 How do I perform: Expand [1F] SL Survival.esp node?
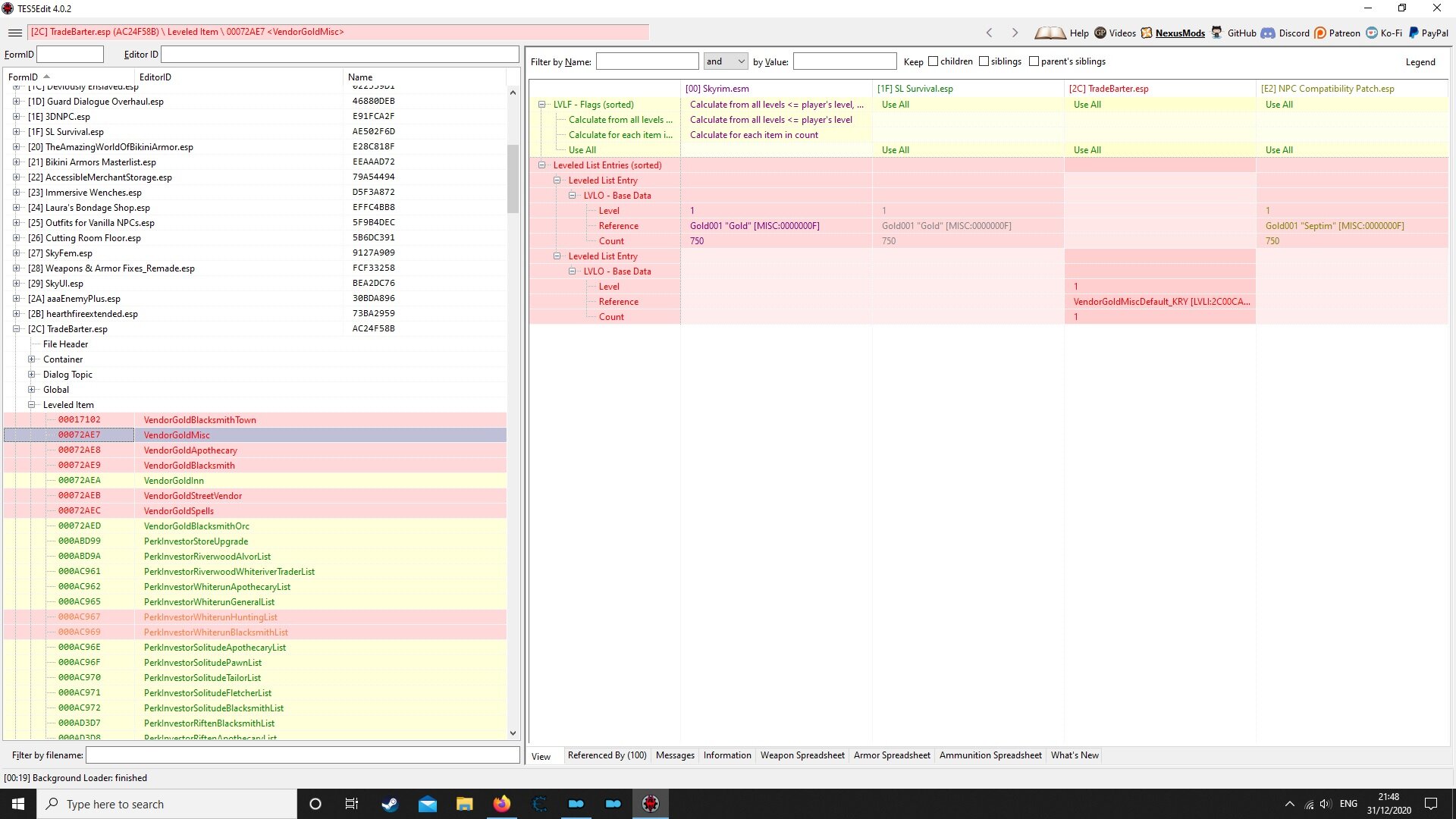[x=16, y=132]
